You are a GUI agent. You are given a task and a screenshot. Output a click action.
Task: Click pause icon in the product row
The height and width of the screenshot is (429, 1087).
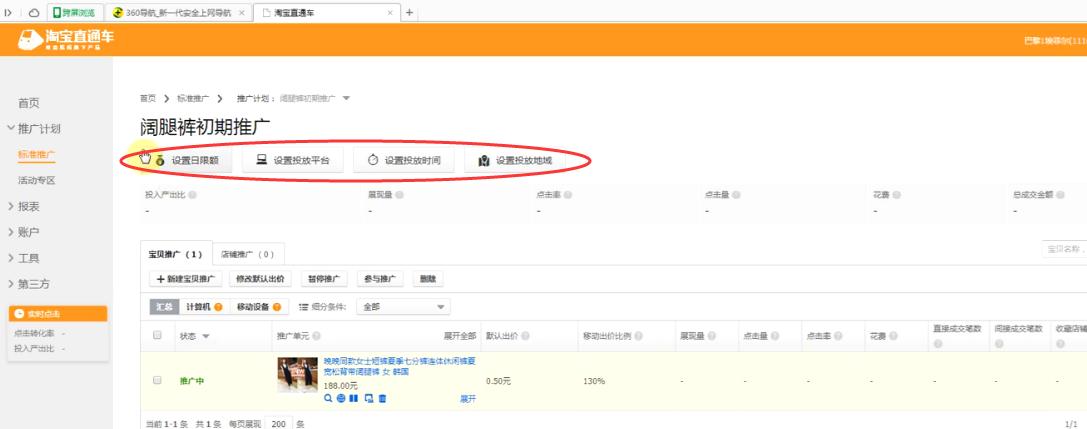354,399
